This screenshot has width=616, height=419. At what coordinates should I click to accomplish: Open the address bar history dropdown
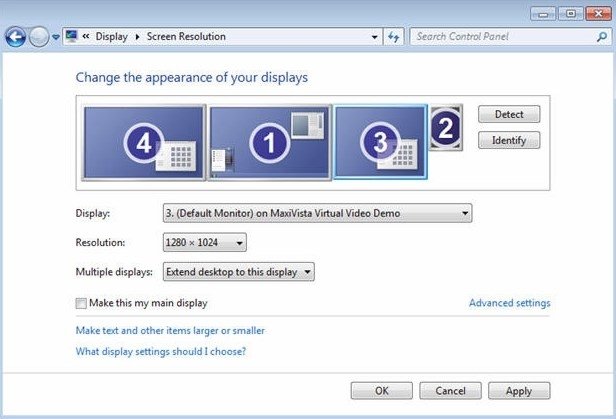click(x=374, y=37)
